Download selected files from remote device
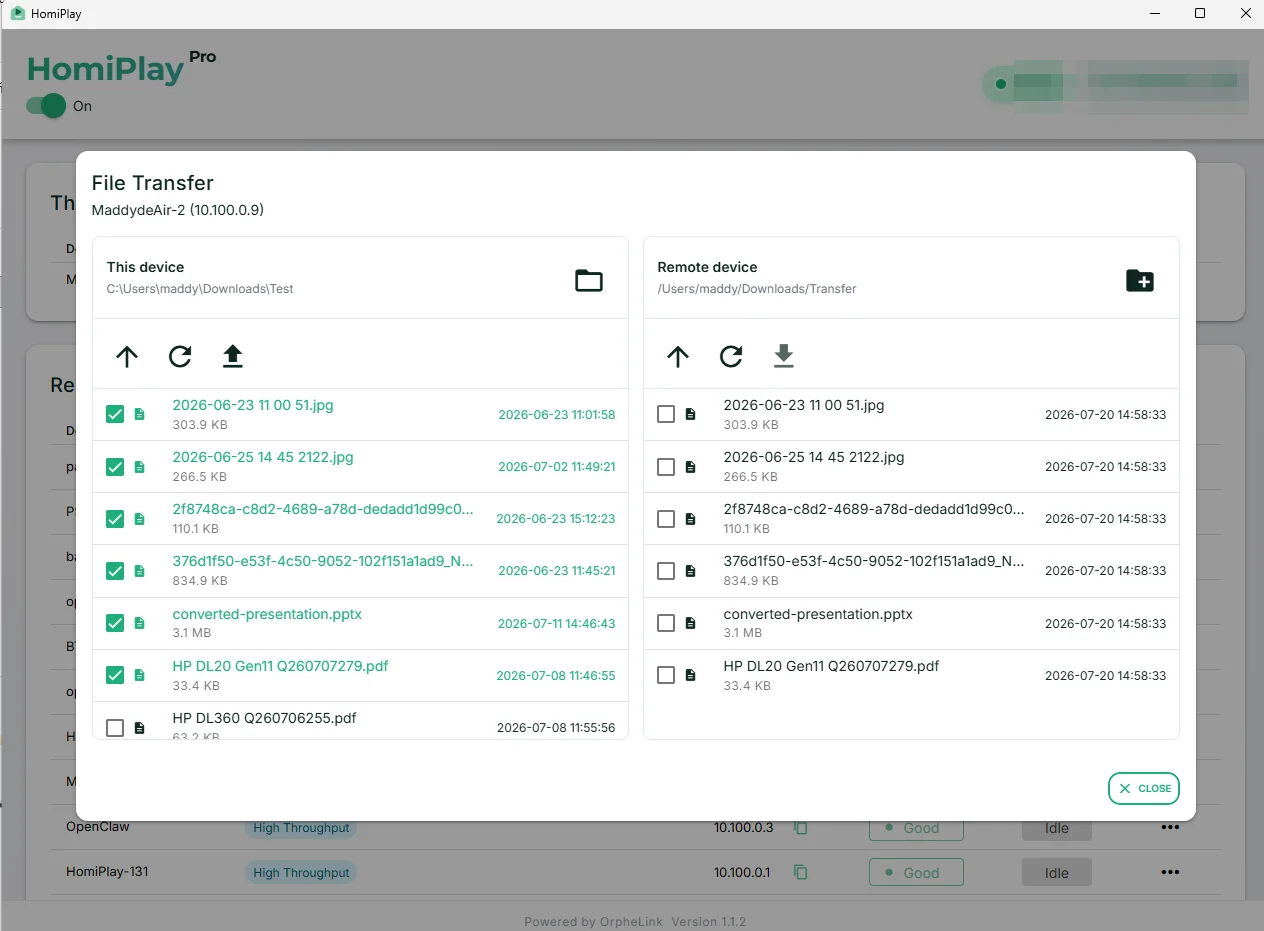Image resolution: width=1264 pixels, height=931 pixels. coord(784,356)
